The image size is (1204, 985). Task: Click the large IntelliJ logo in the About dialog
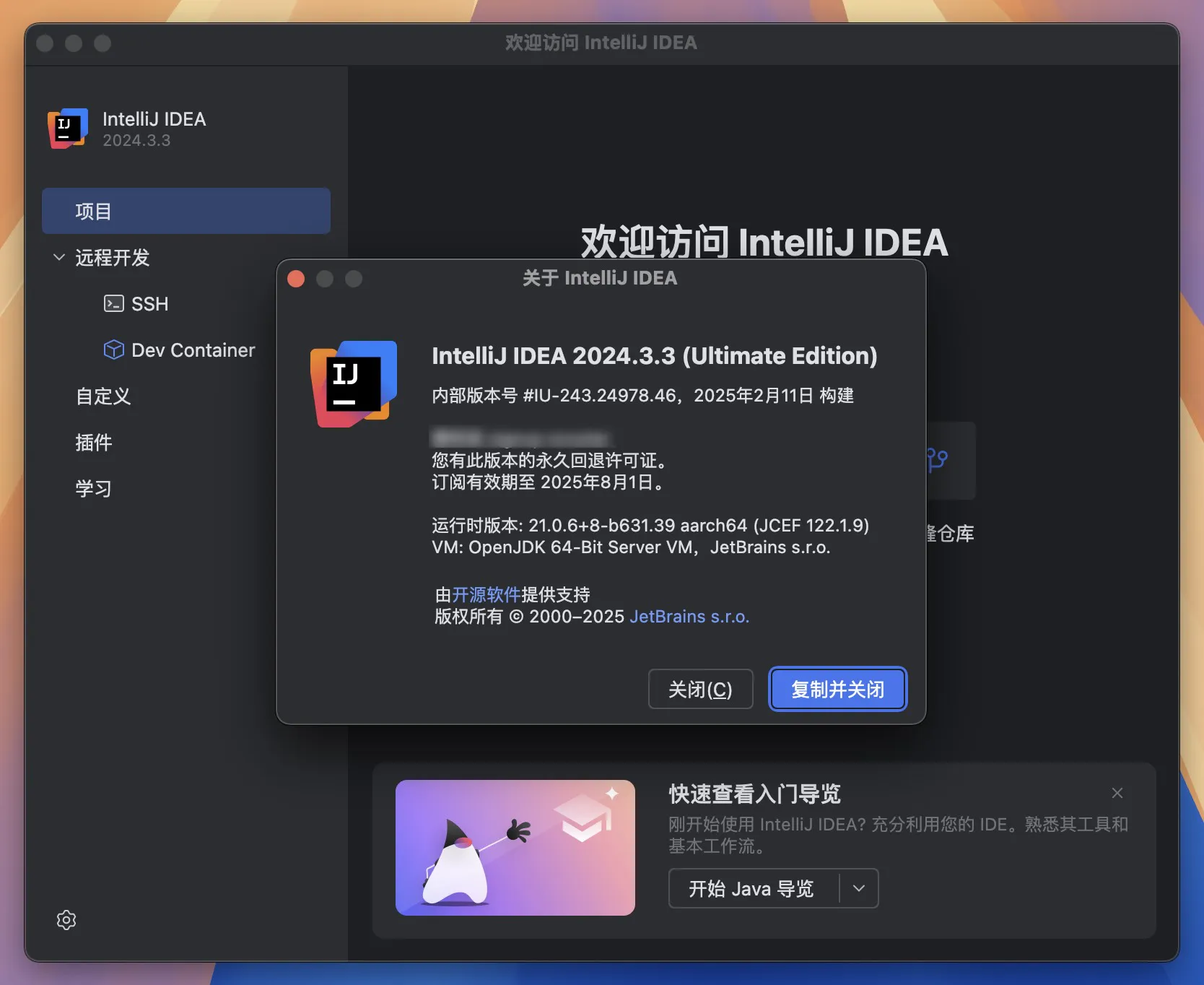click(354, 383)
